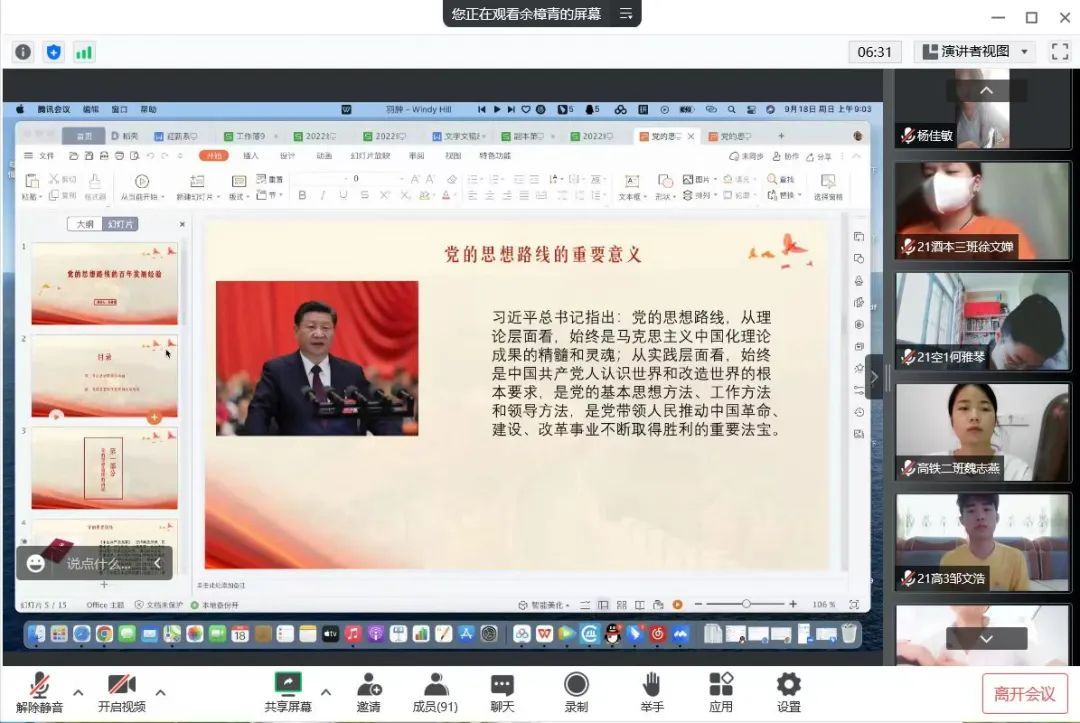The width and height of the screenshot is (1080, 723).
Task: Click the meeting info icon
Action: click(23, 52)
